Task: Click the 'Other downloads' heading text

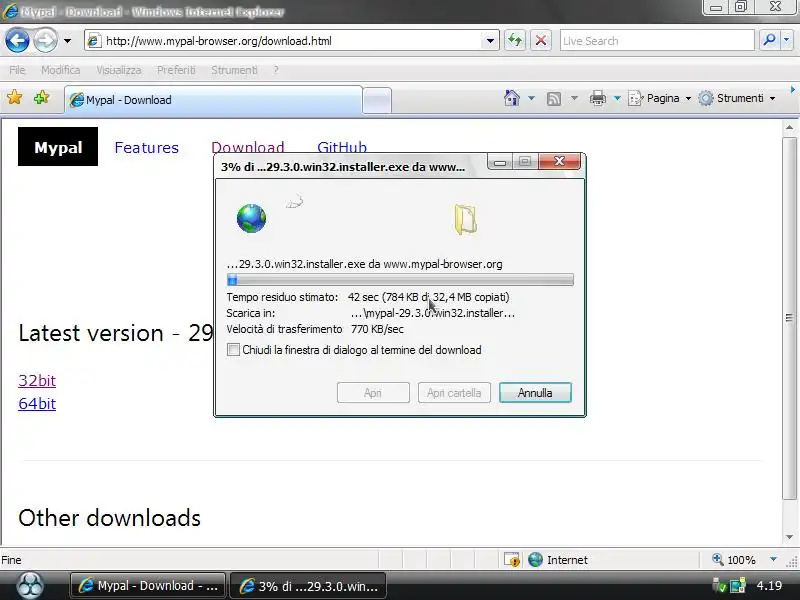Action: (110, 518)
